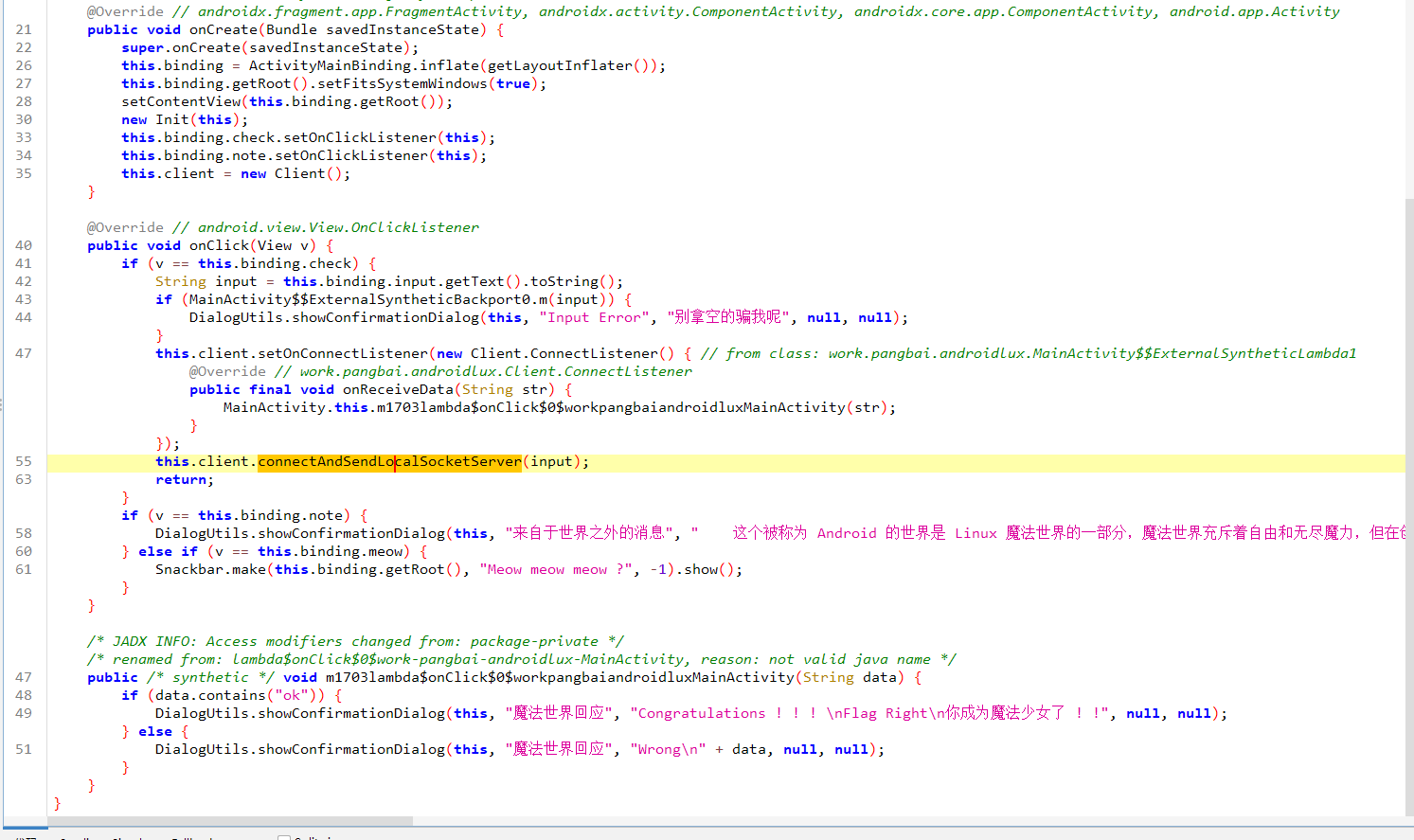Jump to the Init constructor call

click(x=171, y=119)
